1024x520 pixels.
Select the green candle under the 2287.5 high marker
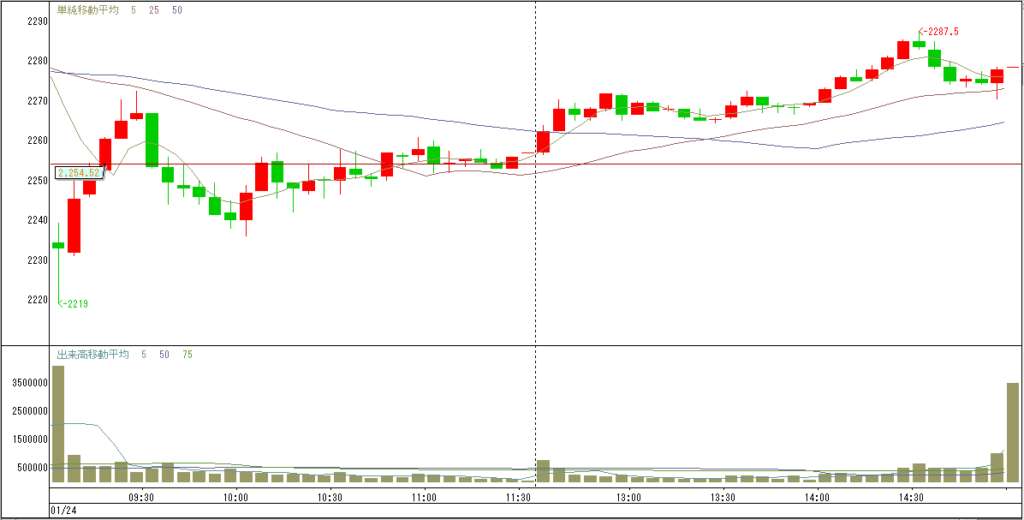click(919, 44)
